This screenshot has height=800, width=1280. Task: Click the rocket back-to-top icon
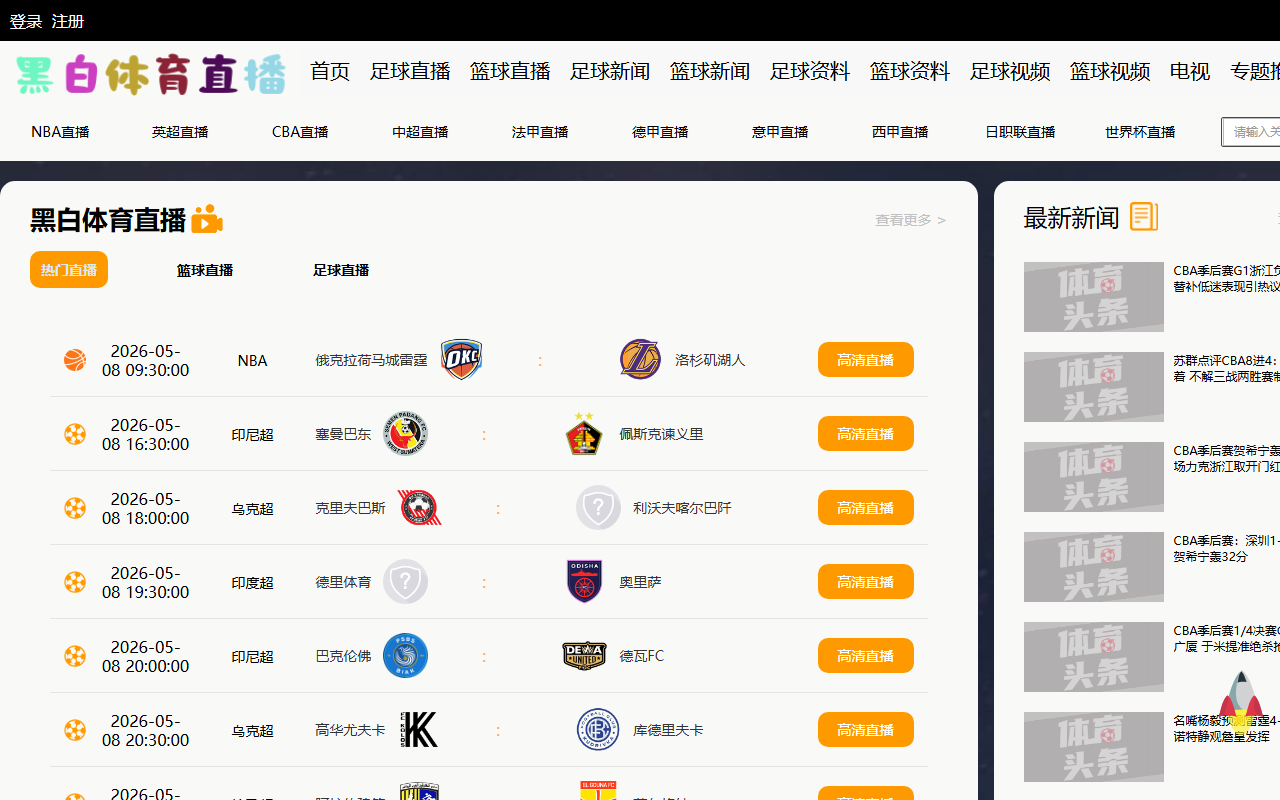(1240, 702)
